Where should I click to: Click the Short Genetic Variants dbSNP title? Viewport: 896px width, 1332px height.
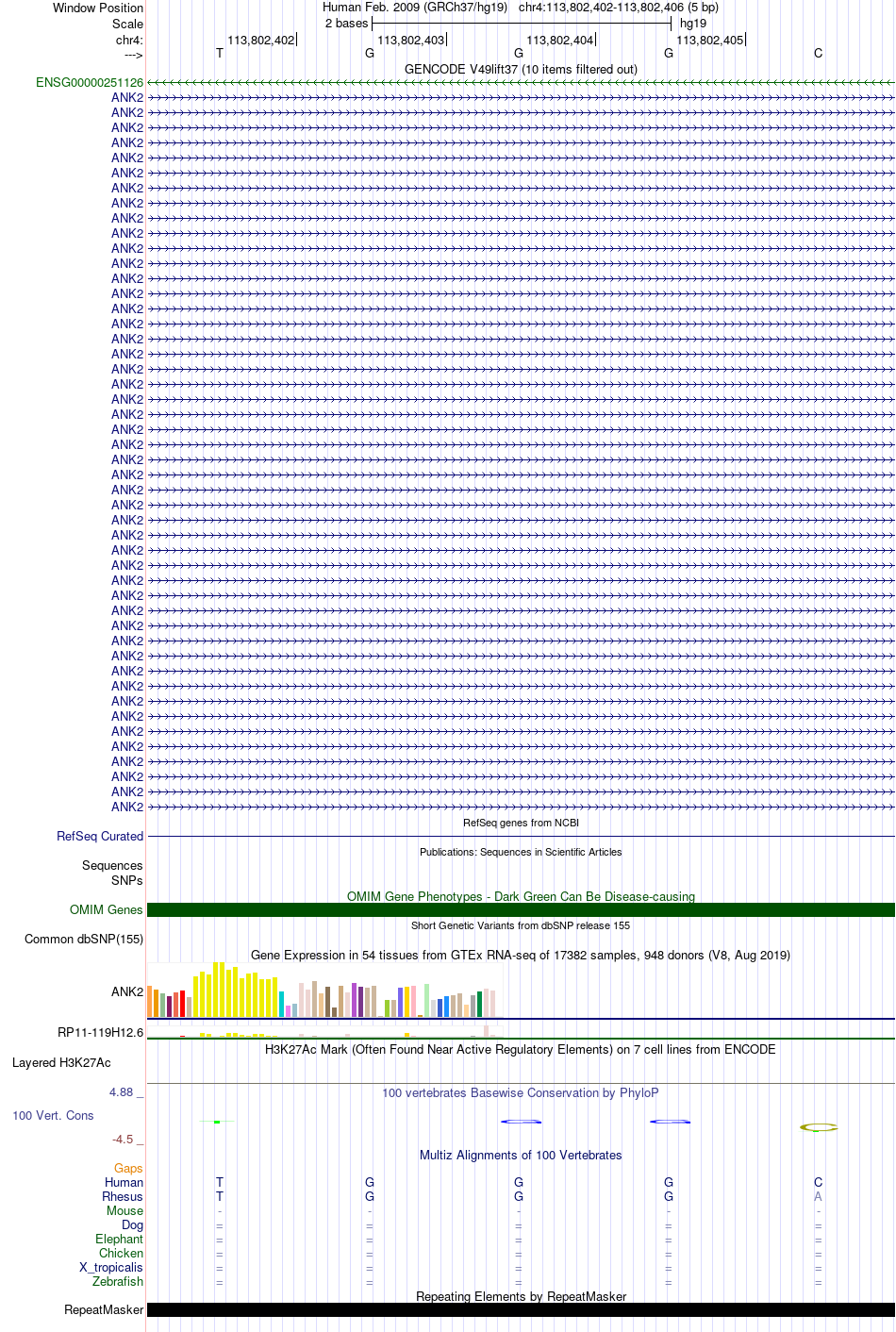pyautogui.click(x=521, y=925)
